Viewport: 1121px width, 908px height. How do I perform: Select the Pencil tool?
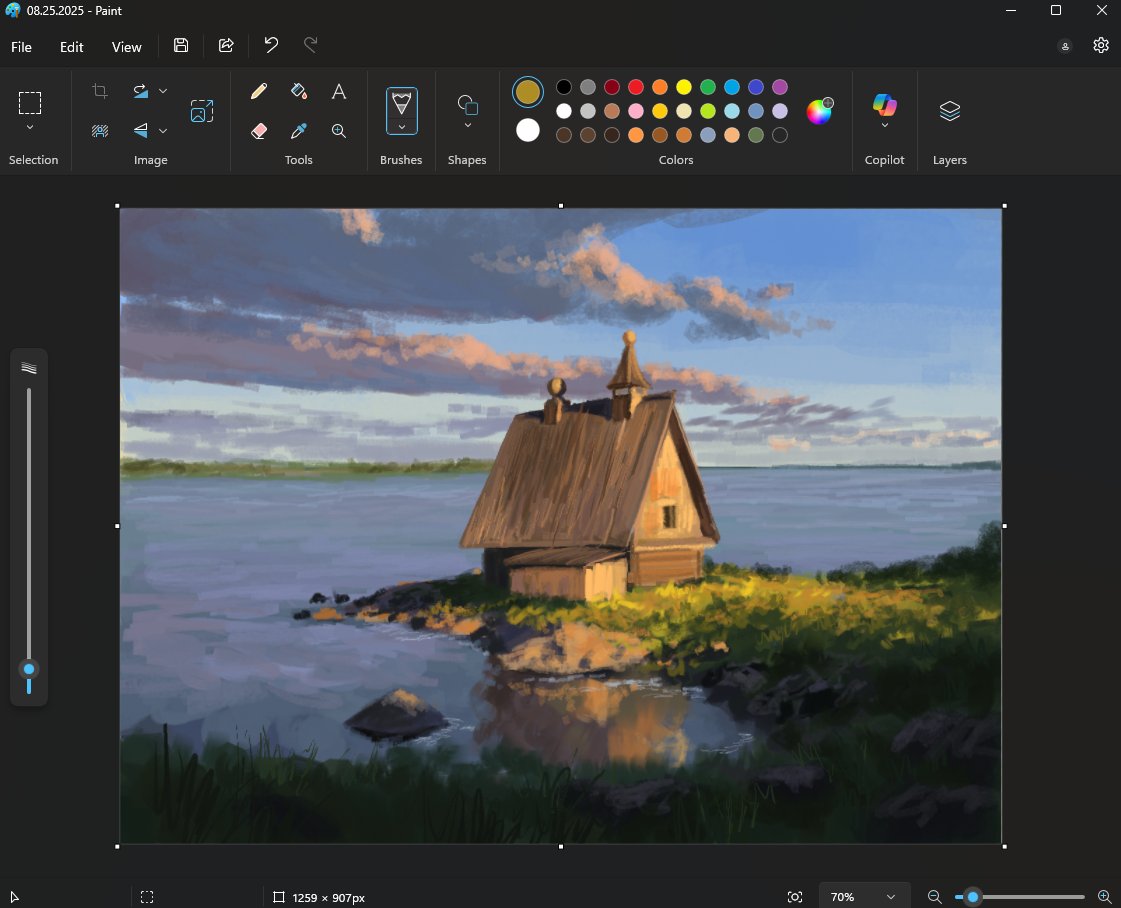pyautogui.click(x=259, y=91)
